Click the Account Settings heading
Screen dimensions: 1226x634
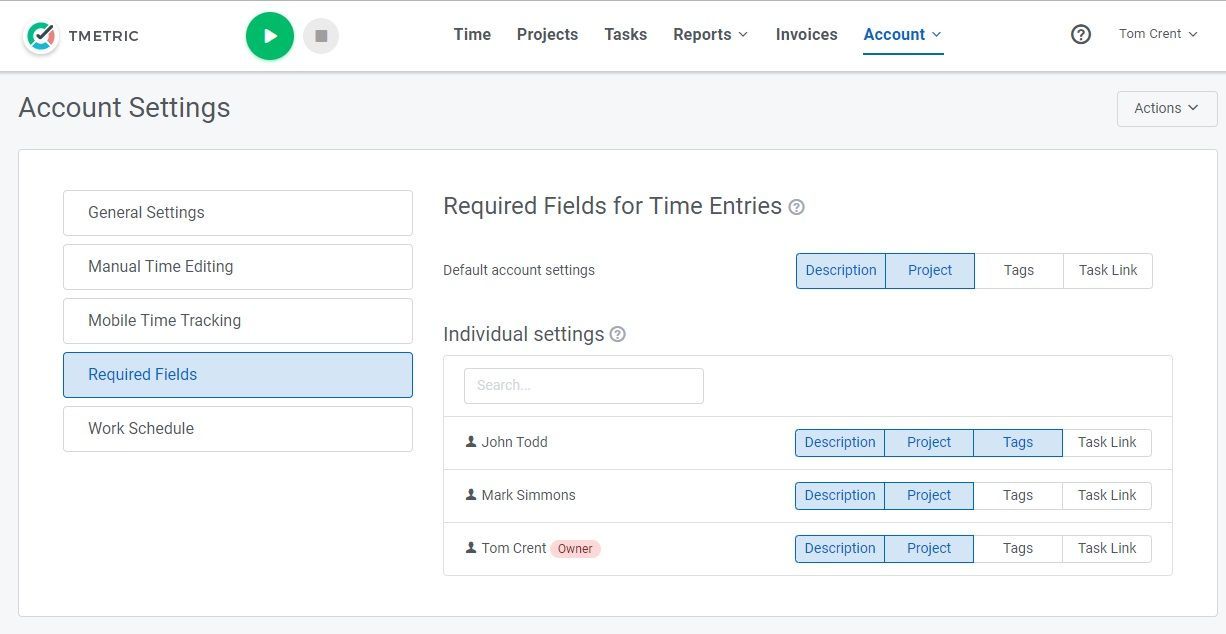point(124,108)
